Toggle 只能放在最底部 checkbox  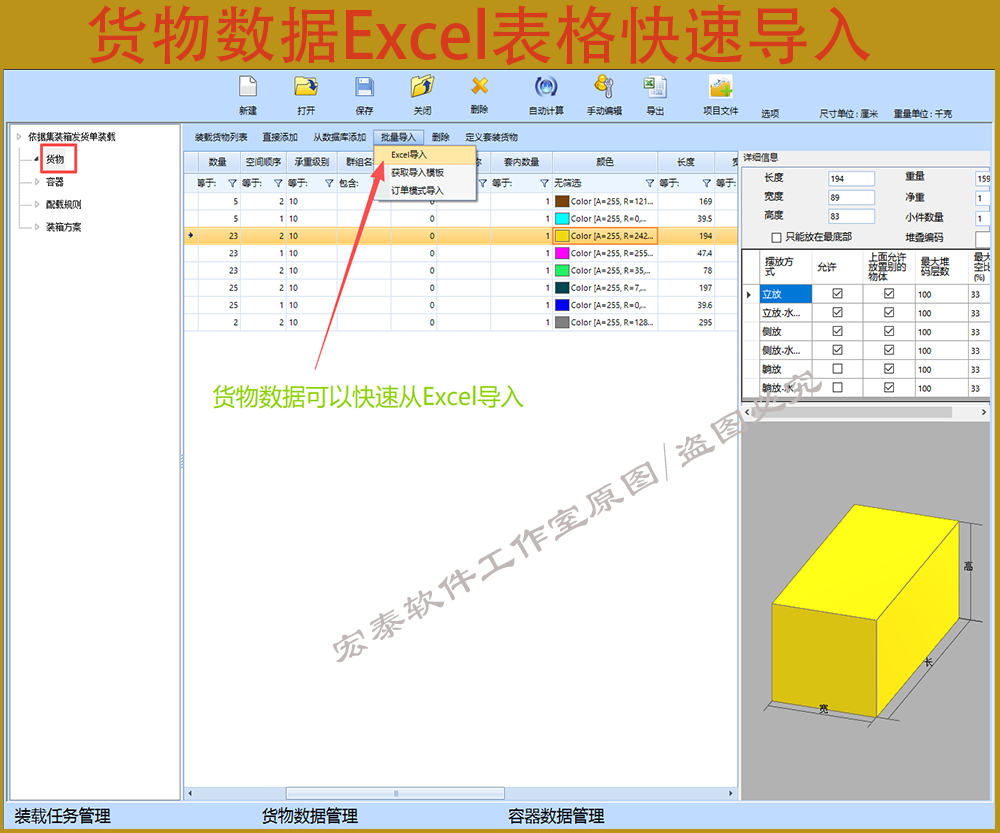(776, 237)
